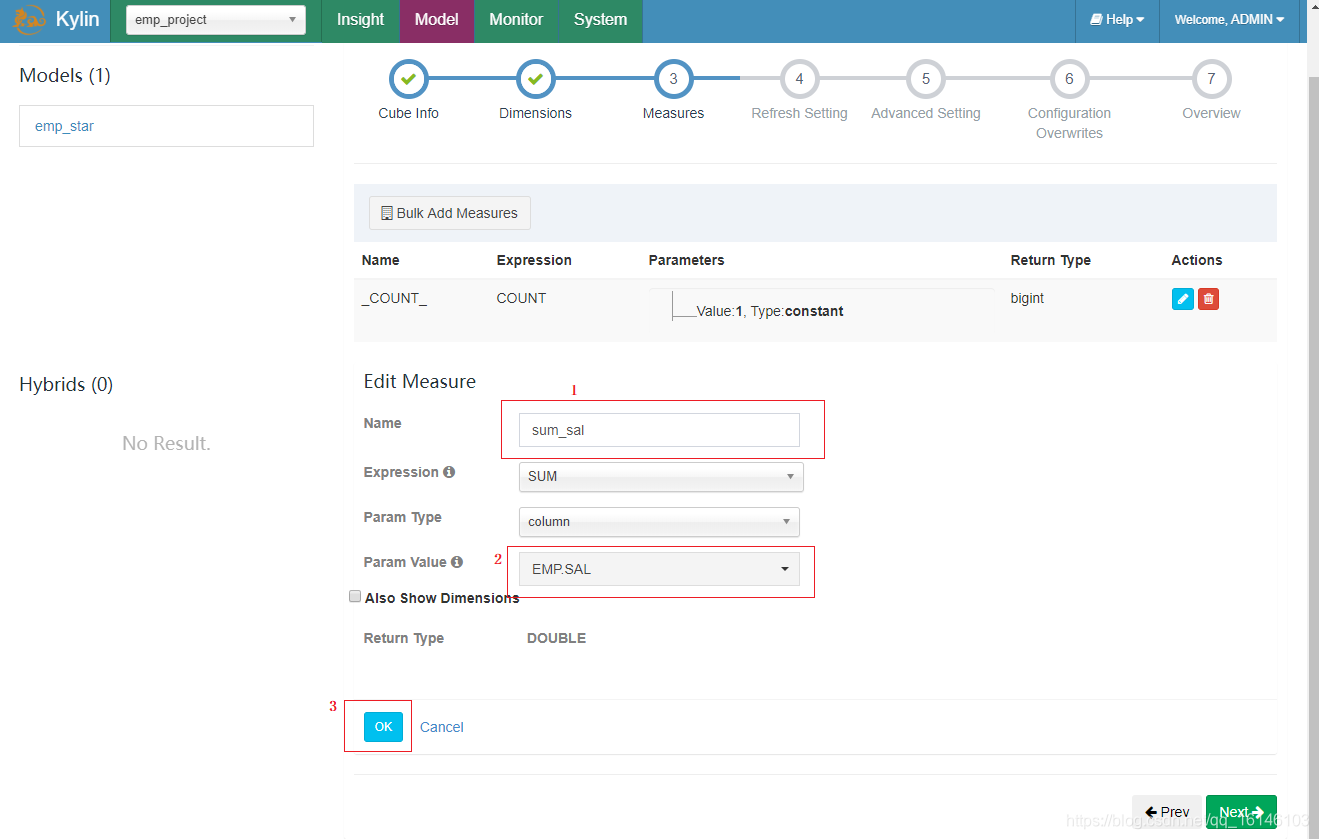This screenshot has width=1319, height=839.
Task: Open Welcome, ADMIN user menu
Action: tap(1229, 20)
